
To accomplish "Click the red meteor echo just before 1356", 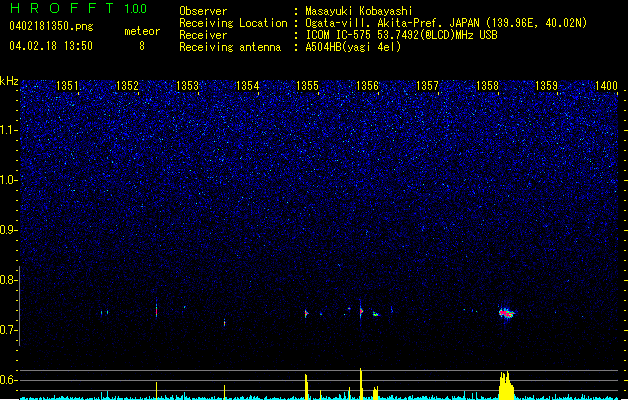I will coord(361,310).
